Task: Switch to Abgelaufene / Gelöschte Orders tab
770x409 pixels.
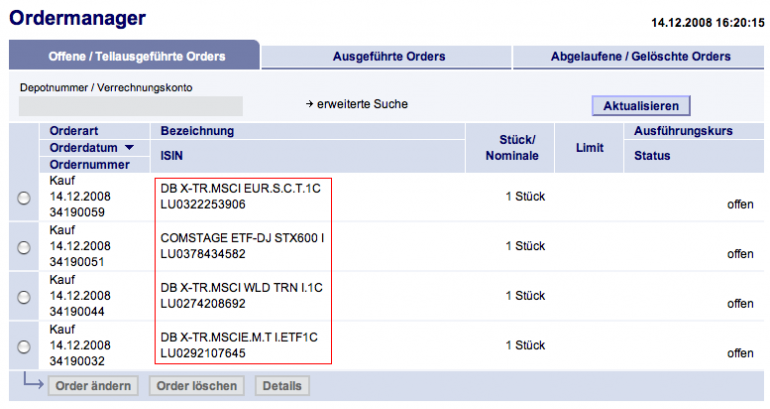Action: [640, 56]
